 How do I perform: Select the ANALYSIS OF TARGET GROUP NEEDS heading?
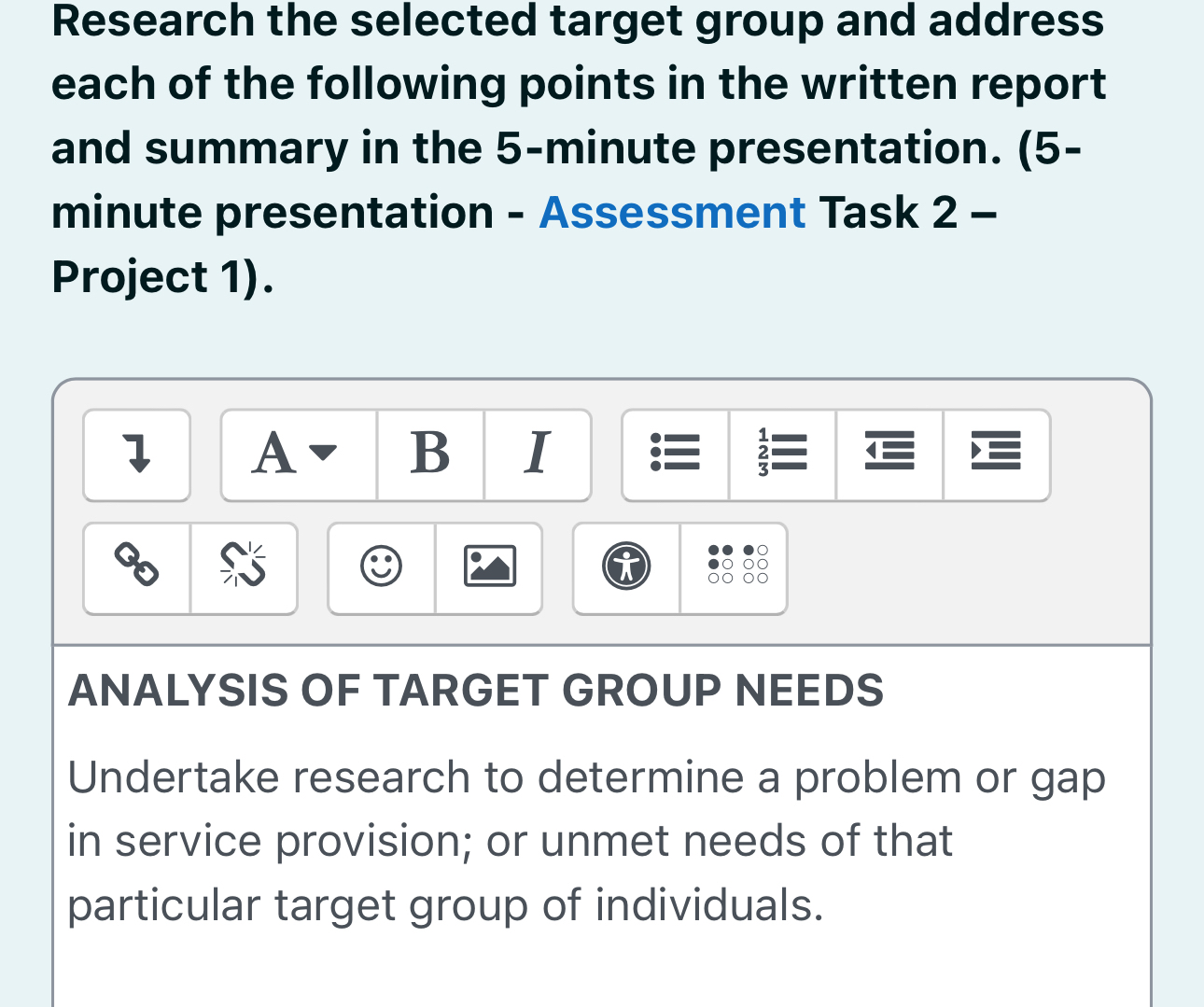[475, 691]
